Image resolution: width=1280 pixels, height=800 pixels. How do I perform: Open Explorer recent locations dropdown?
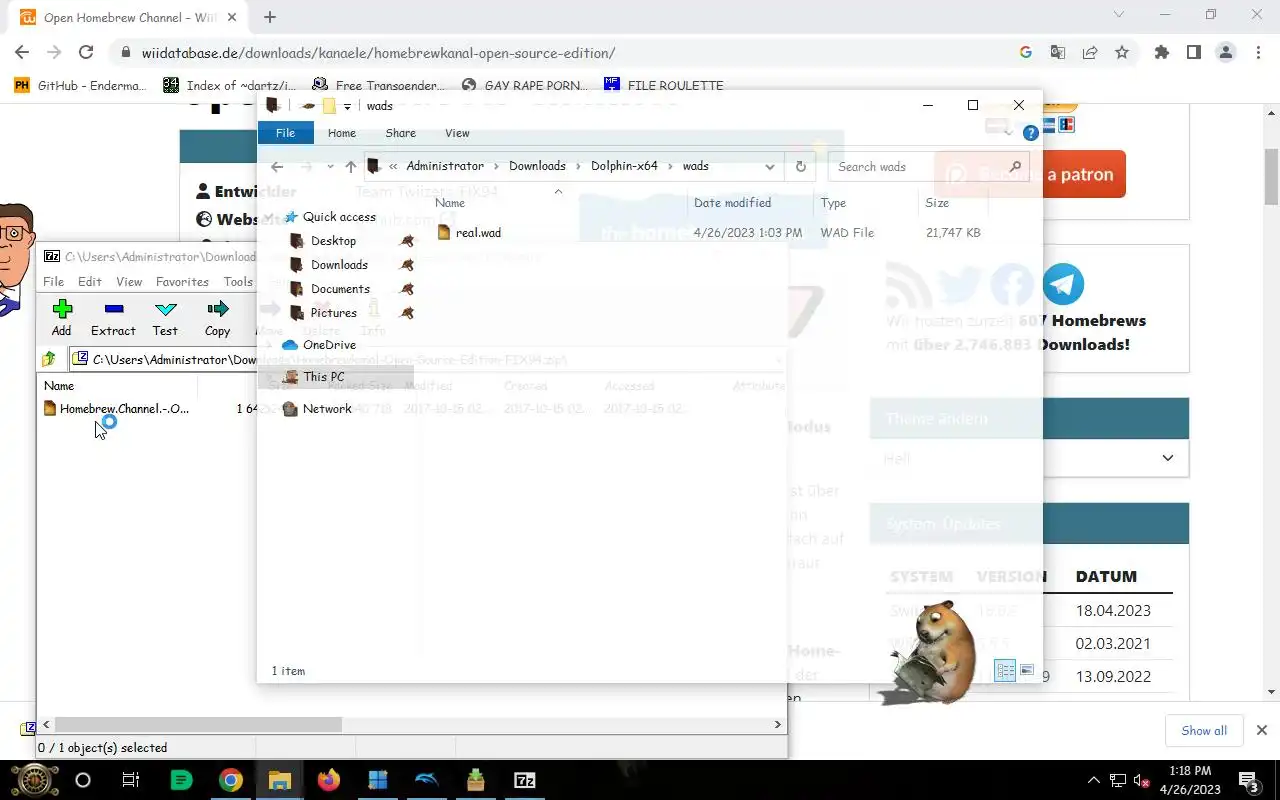pos(329,167)
